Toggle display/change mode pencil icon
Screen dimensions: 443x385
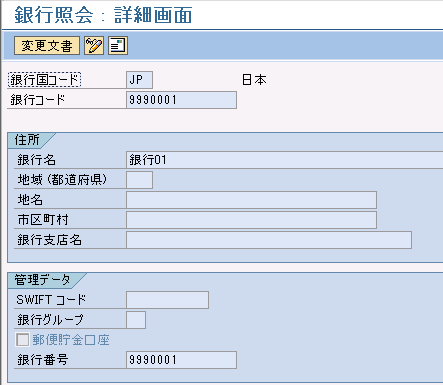pos(94,46)
